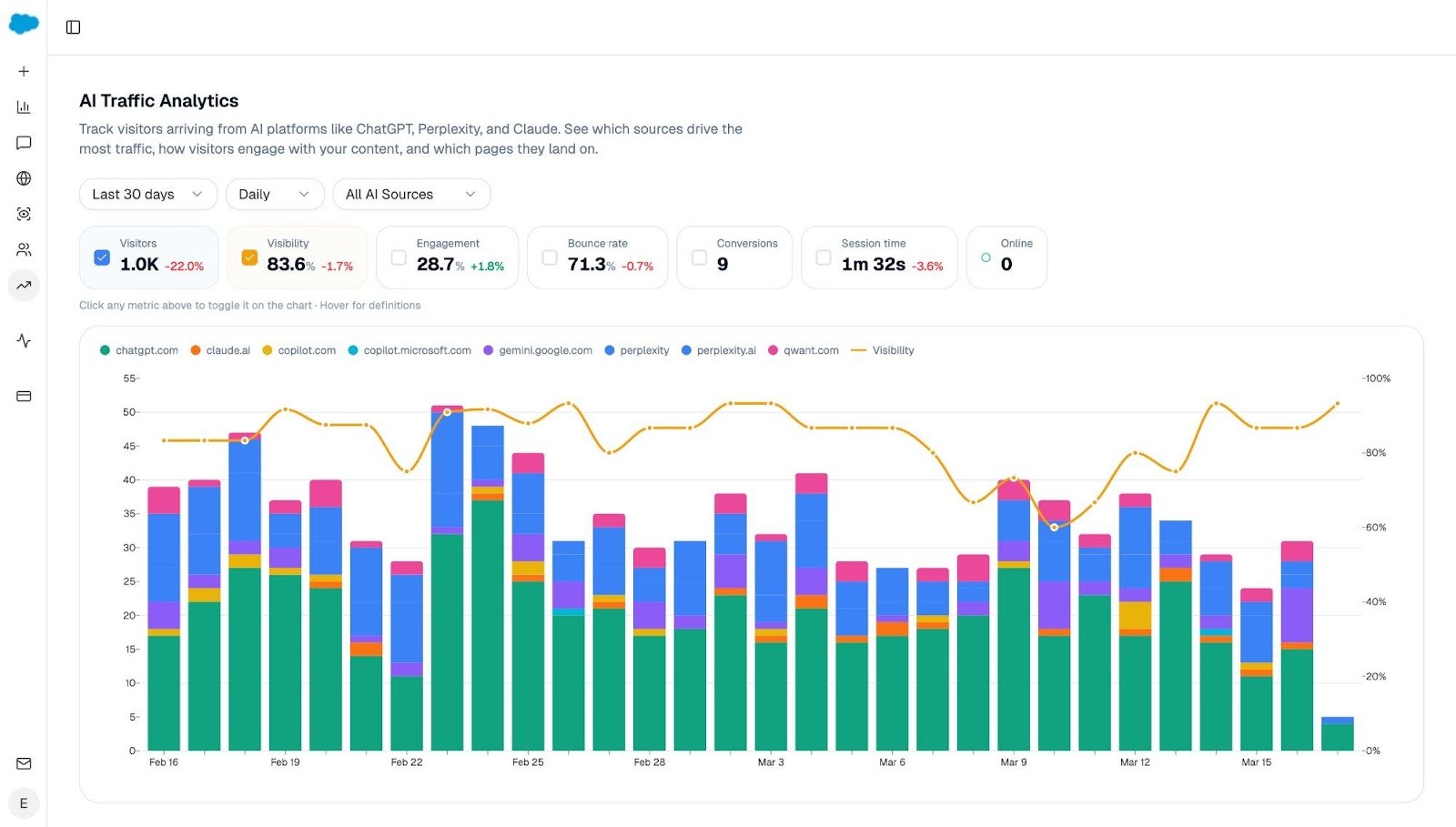This screenshot has width=1456, height=827.
Task: Select the trending-line analytics icon
Action: (24, 285)
